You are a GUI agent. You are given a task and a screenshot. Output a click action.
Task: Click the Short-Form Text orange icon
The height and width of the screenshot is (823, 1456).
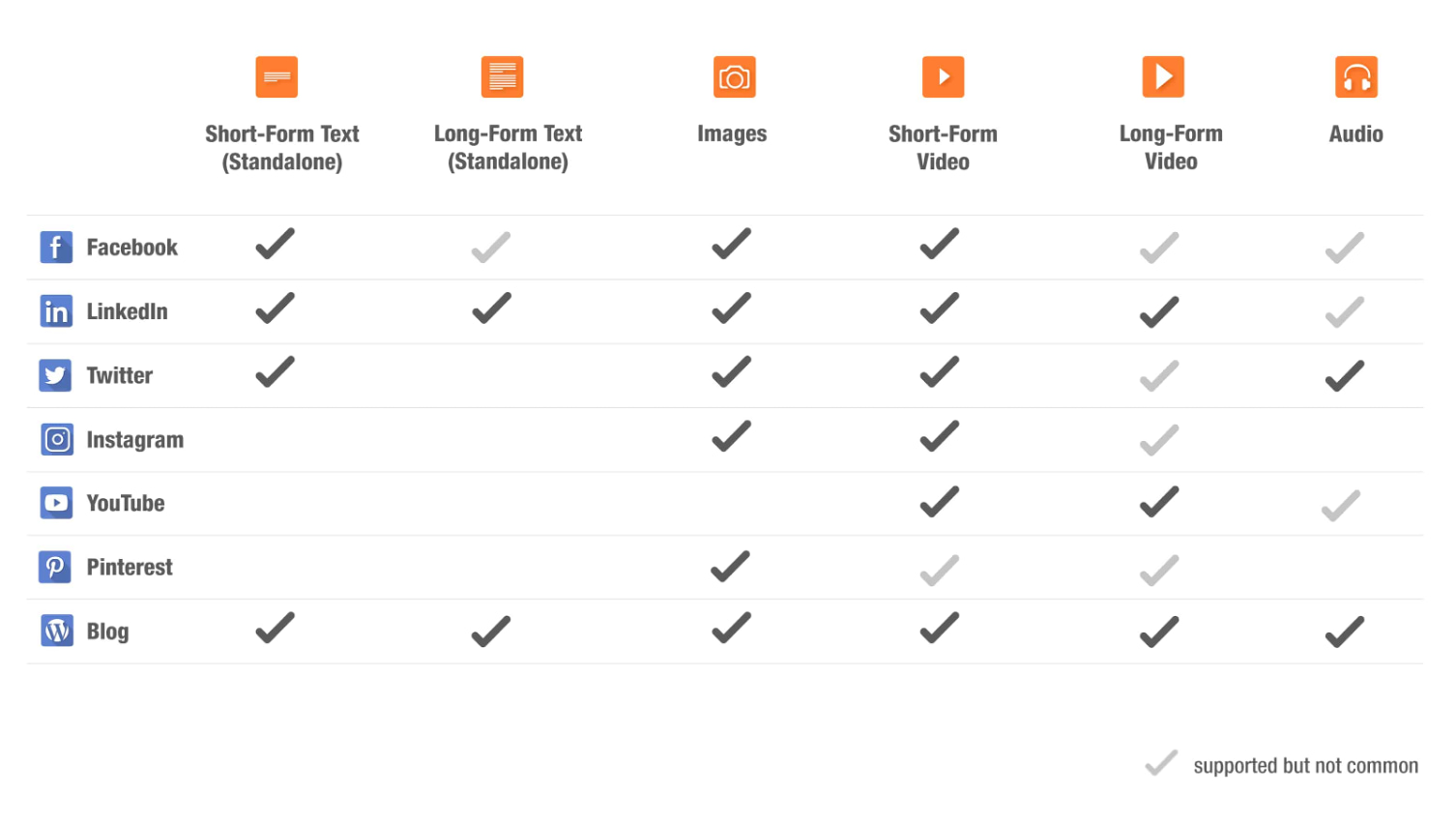277,77
